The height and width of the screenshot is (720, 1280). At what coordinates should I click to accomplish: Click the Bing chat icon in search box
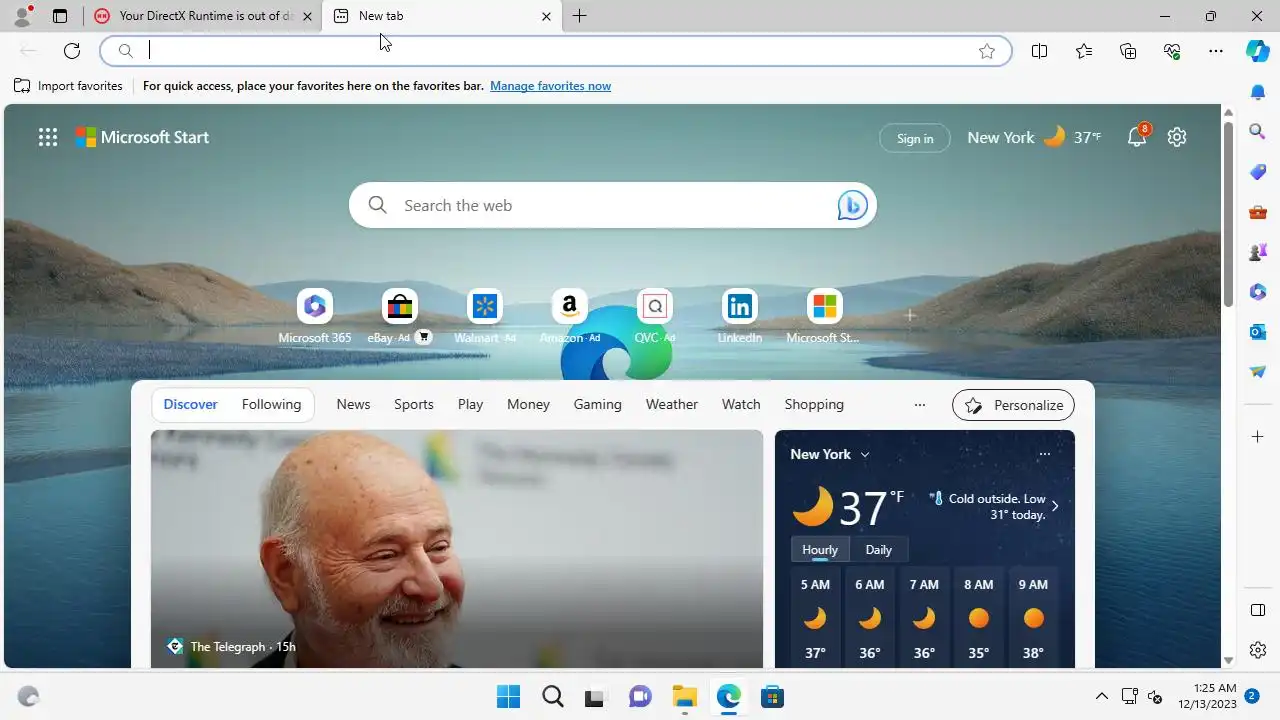tap(852, 205)
